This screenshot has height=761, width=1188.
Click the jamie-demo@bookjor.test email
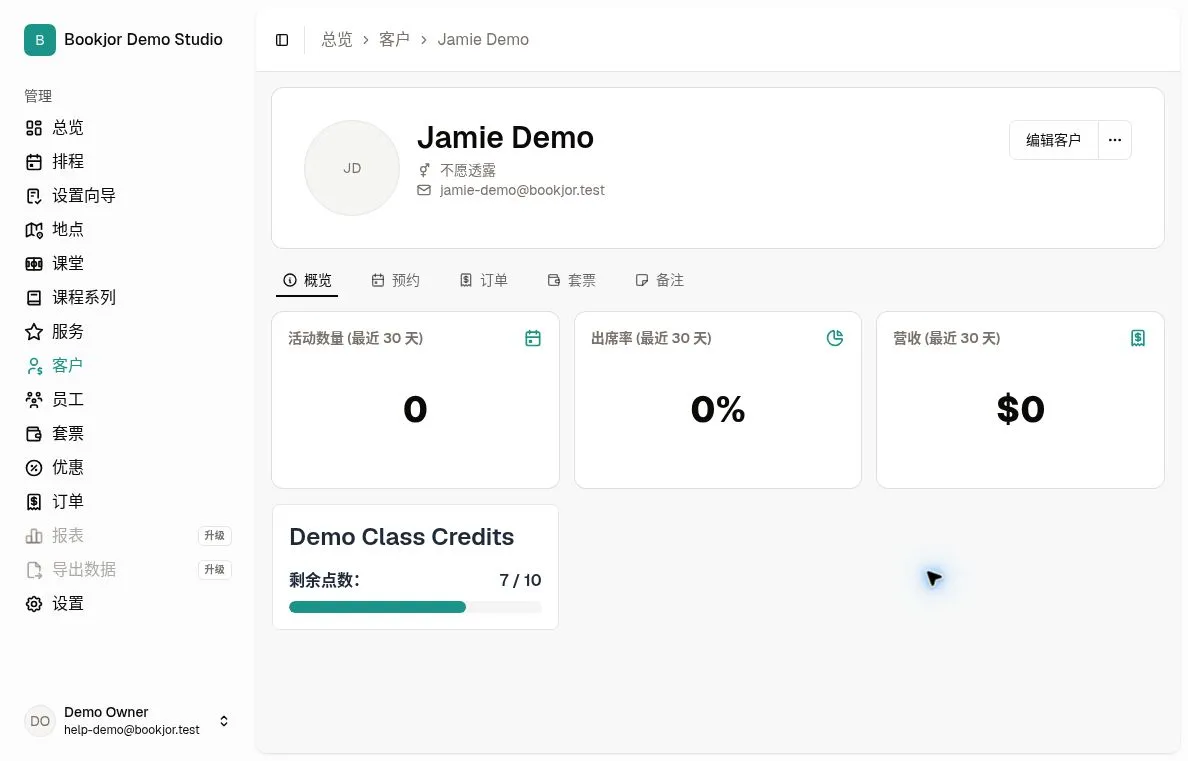click(x=522, y=190)
